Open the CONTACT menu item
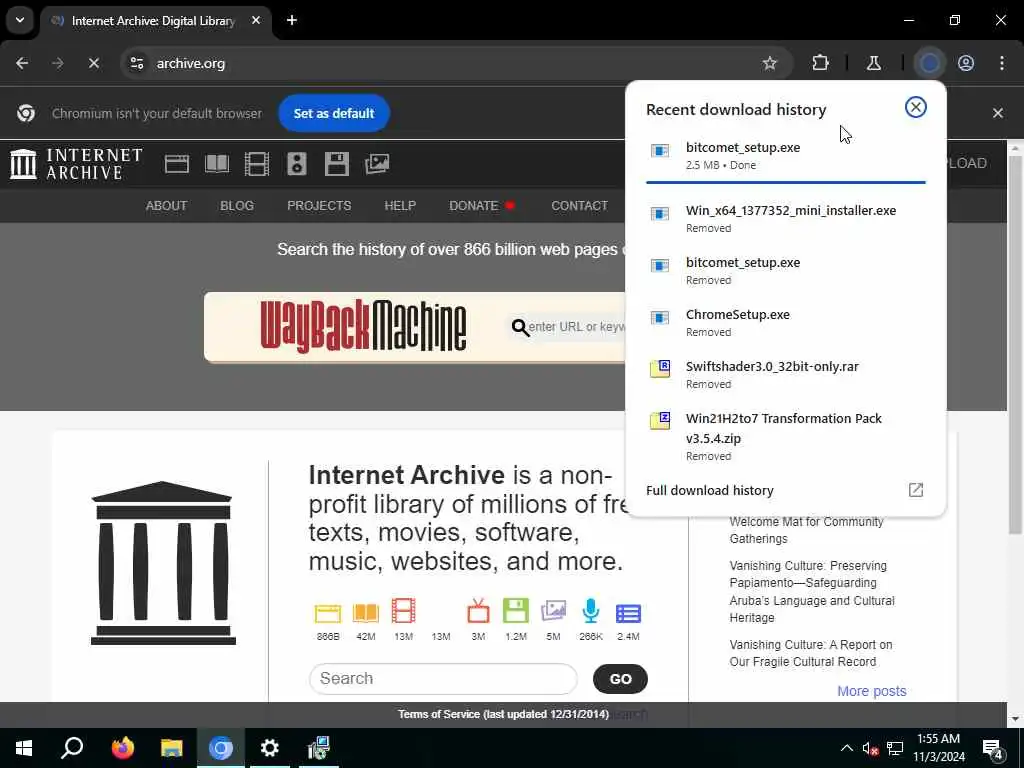 tap(579, 206)
